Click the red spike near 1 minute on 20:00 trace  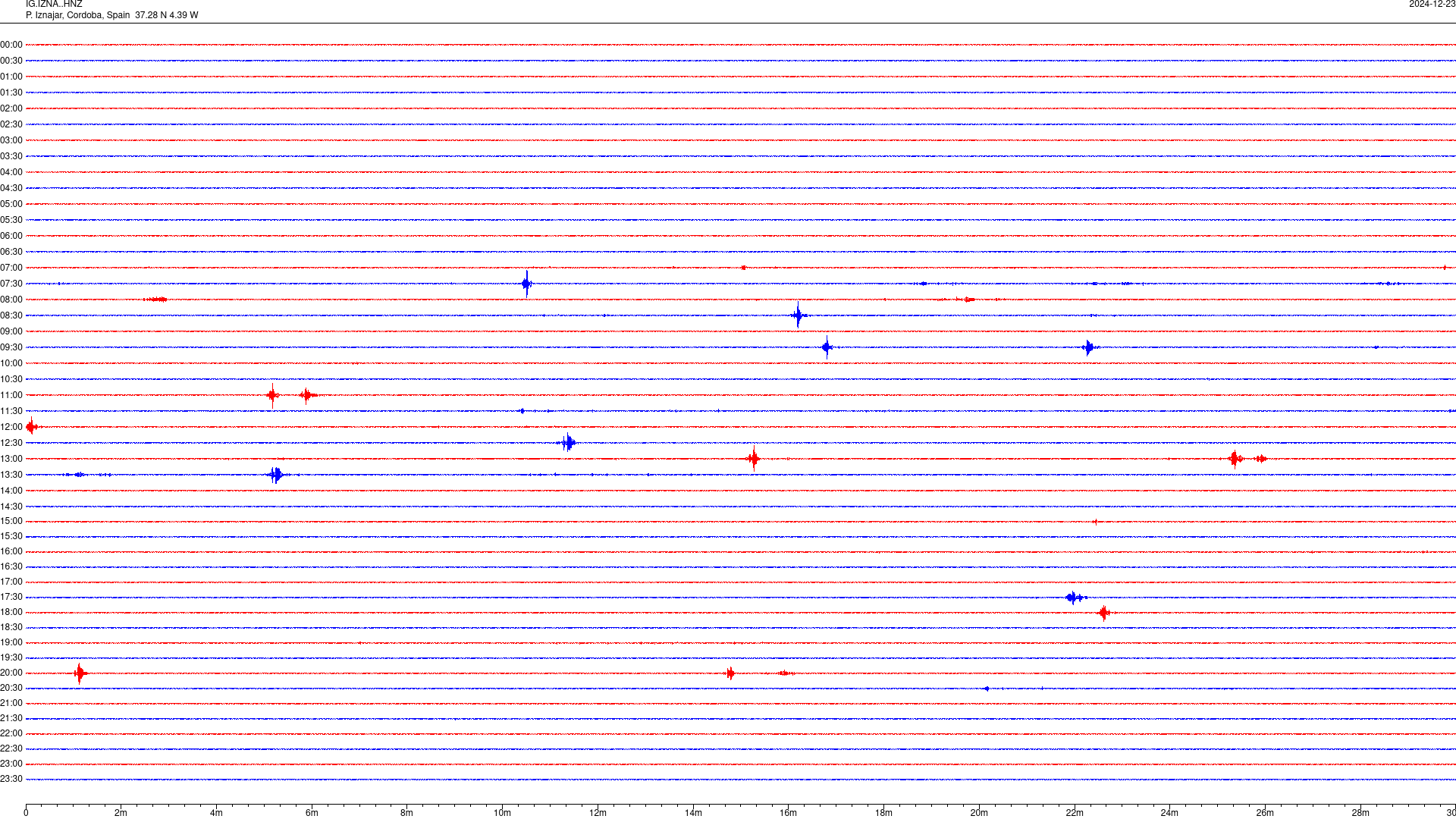point(80,673)
